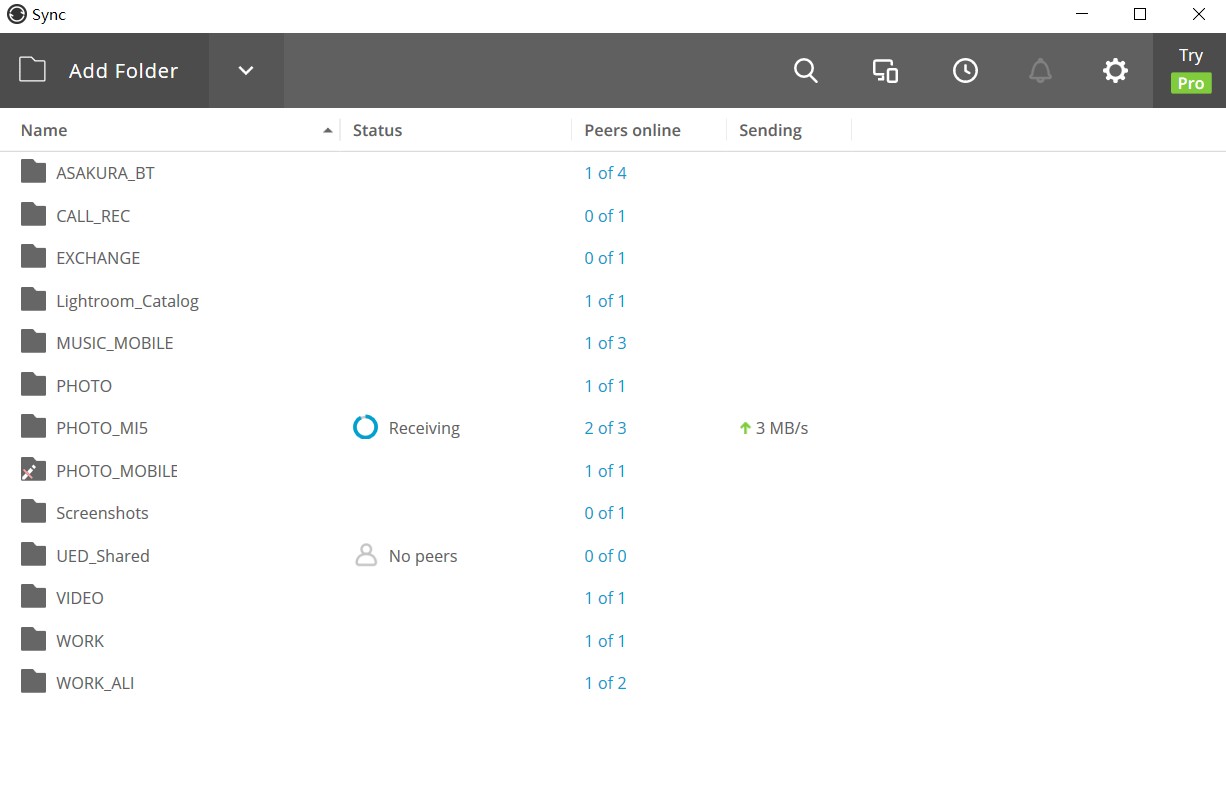Click the EXCHANGE folder icon
This screenshot has width=1226, height=805.
click(x=34, y=257)
